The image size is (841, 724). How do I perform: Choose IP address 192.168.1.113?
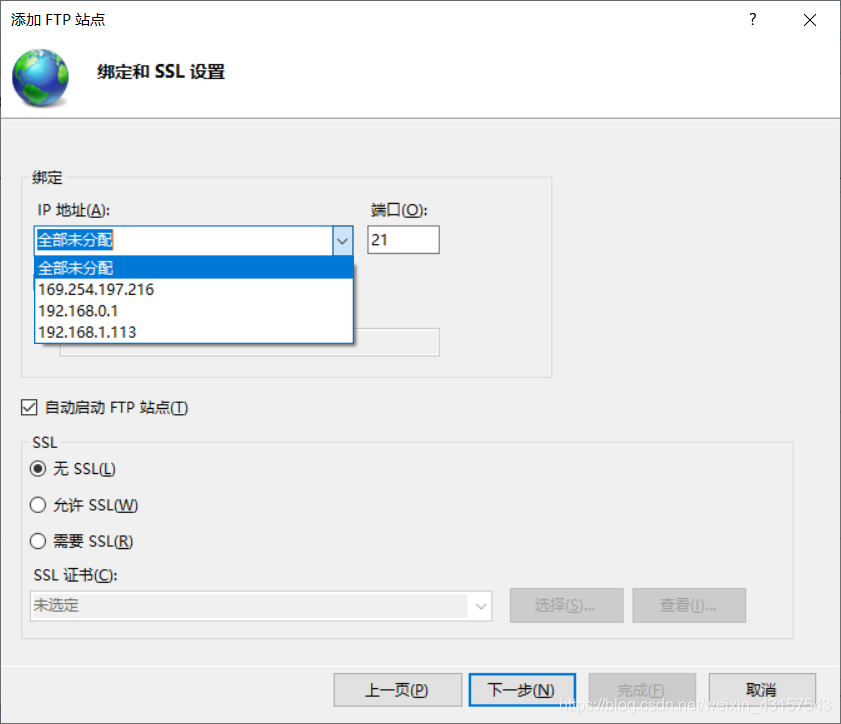click(194, 333)
